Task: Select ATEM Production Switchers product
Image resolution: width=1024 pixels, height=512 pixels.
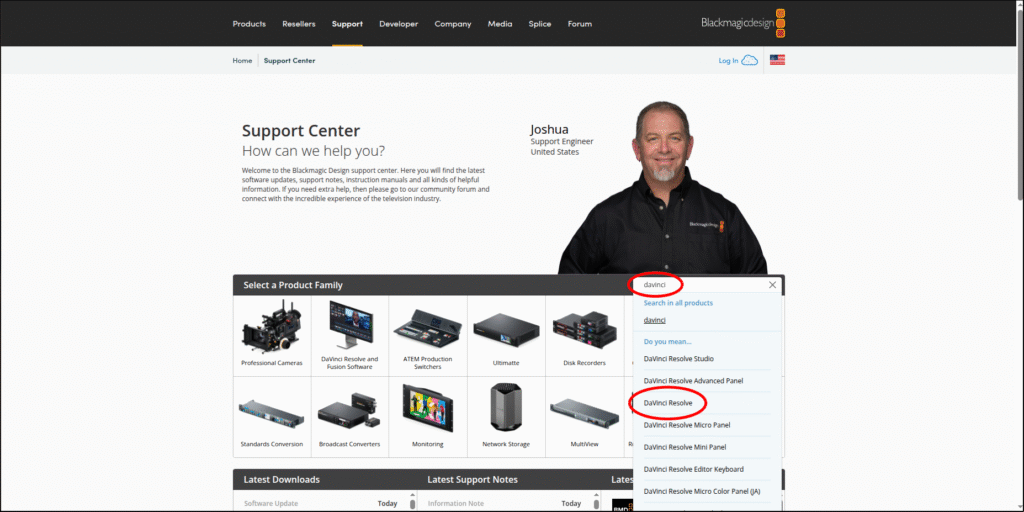Action: tap(427, 334)
